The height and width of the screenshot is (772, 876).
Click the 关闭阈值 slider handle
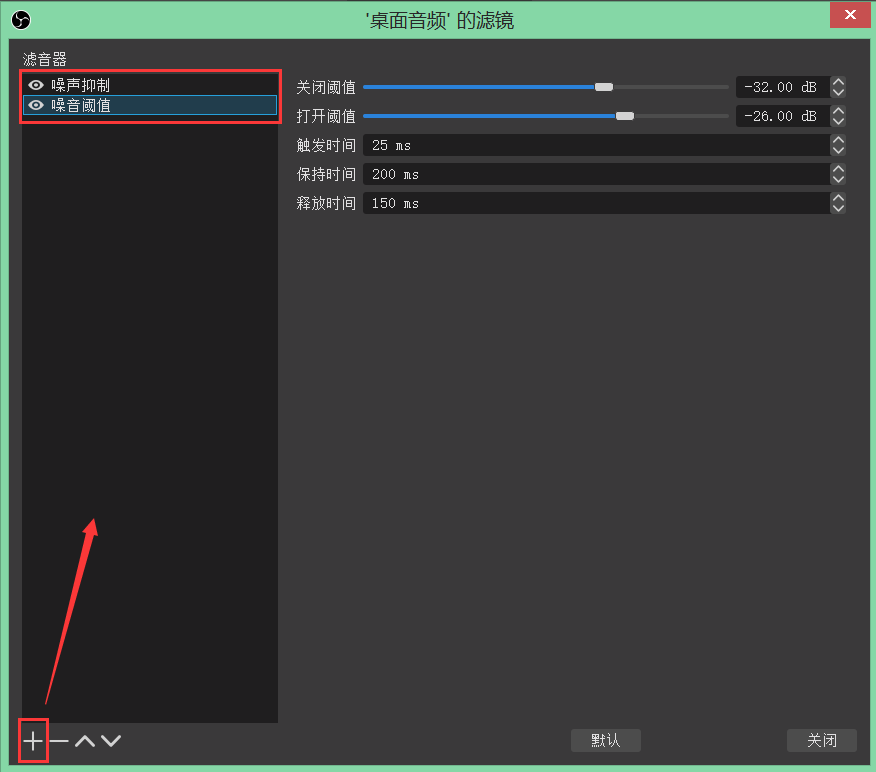(x=603, y=87)
